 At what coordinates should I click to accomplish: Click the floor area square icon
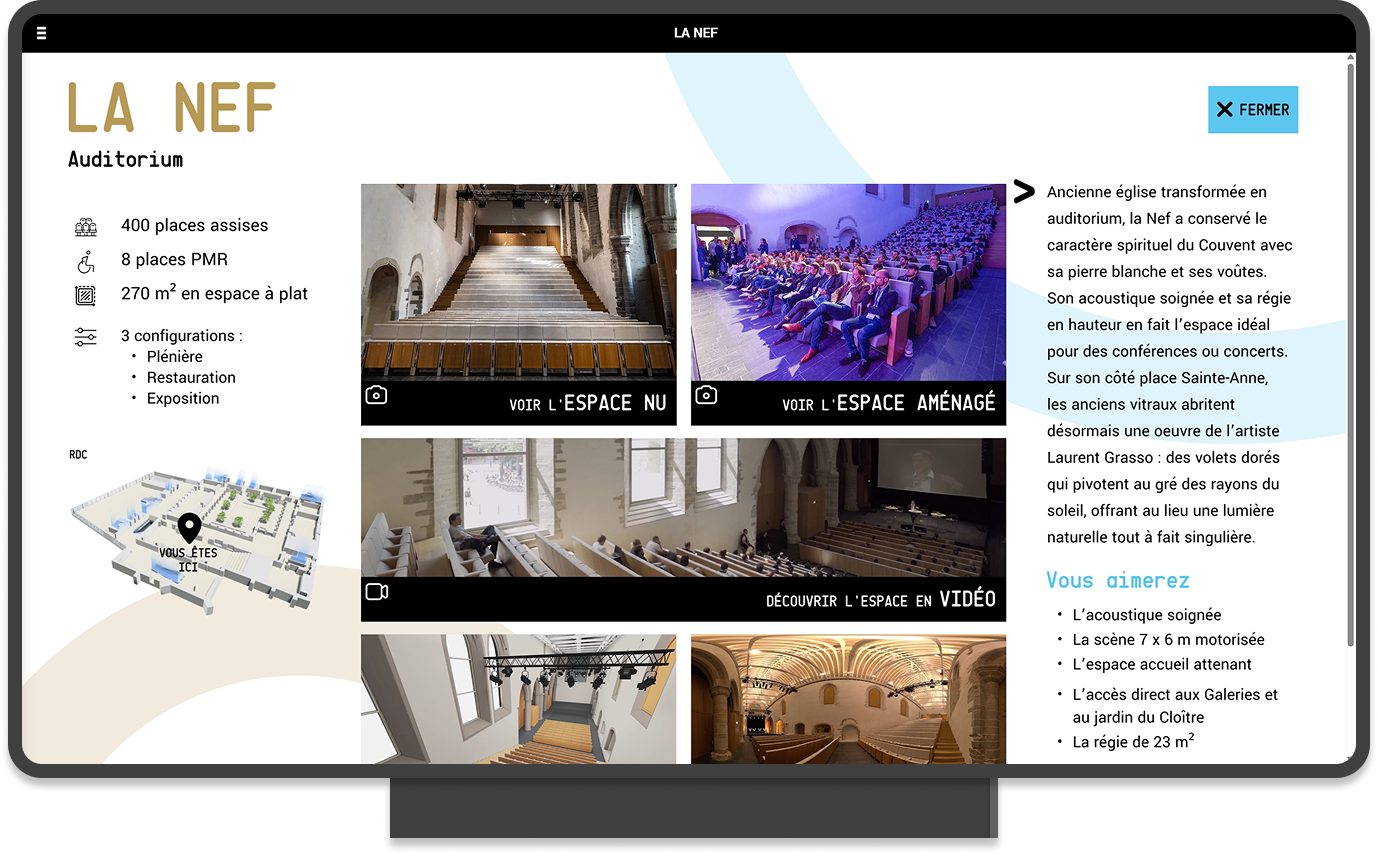(x=86, y=295)
